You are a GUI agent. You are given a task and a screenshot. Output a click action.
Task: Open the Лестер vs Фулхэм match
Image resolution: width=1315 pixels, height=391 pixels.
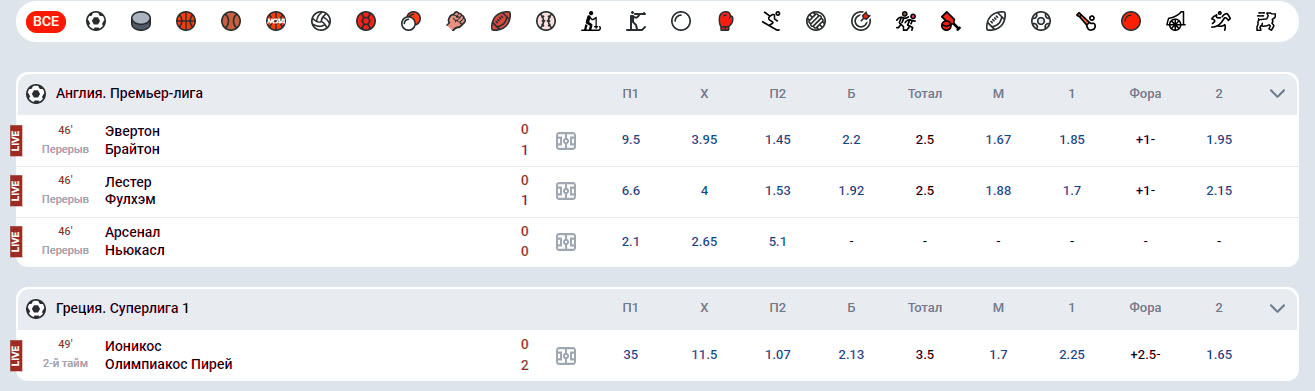[x=130, y=191]
